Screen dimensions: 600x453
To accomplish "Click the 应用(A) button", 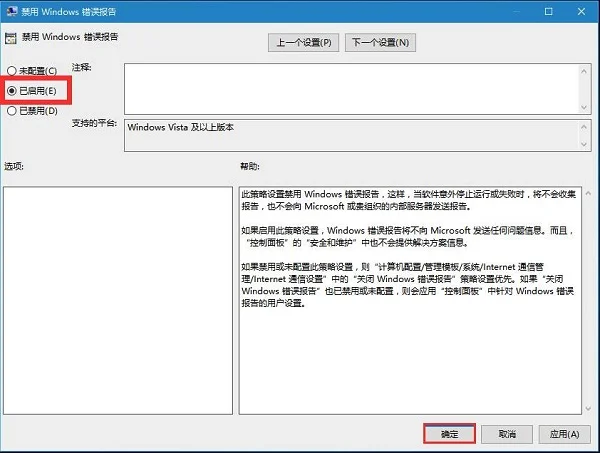I will click(x=564, y=434).
